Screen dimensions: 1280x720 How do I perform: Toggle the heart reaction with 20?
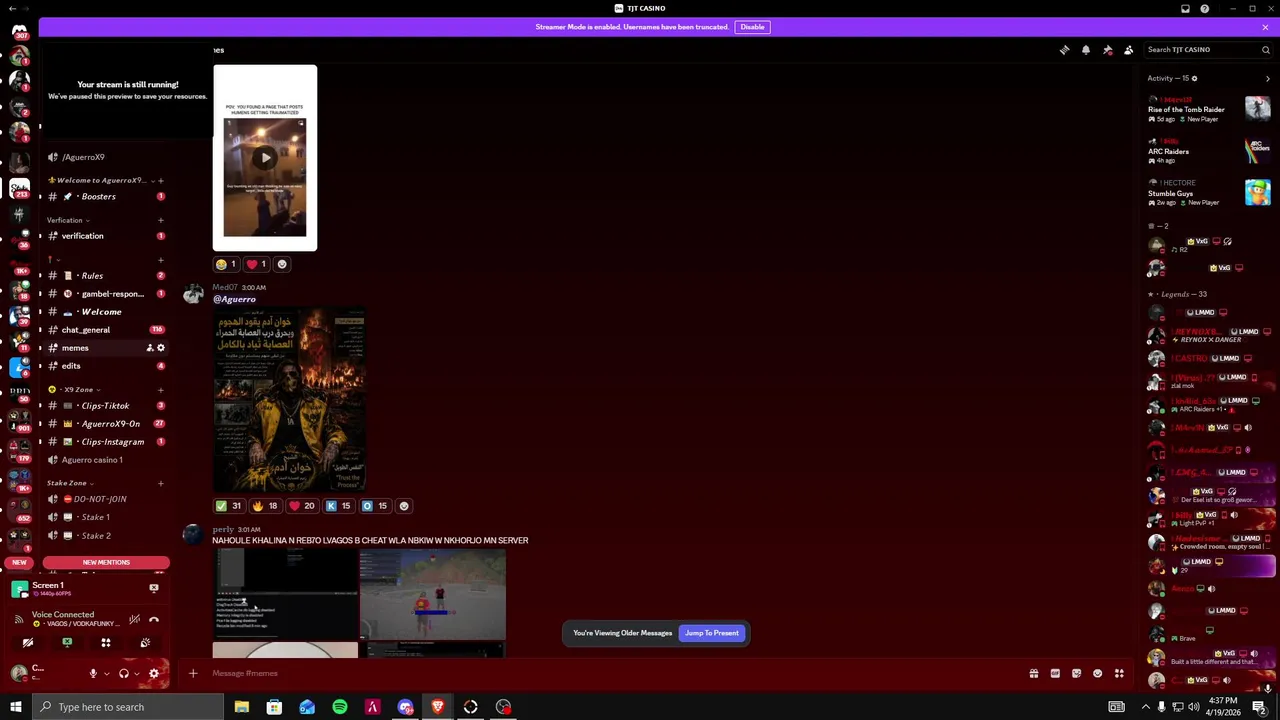click(x=301, y=506)
